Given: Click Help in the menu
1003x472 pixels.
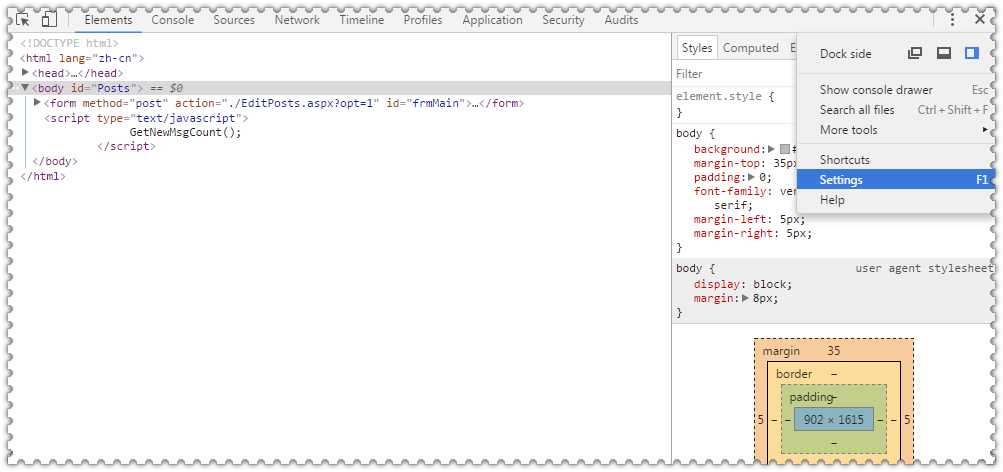Looking at the screenshot, I should click(895, 200).
